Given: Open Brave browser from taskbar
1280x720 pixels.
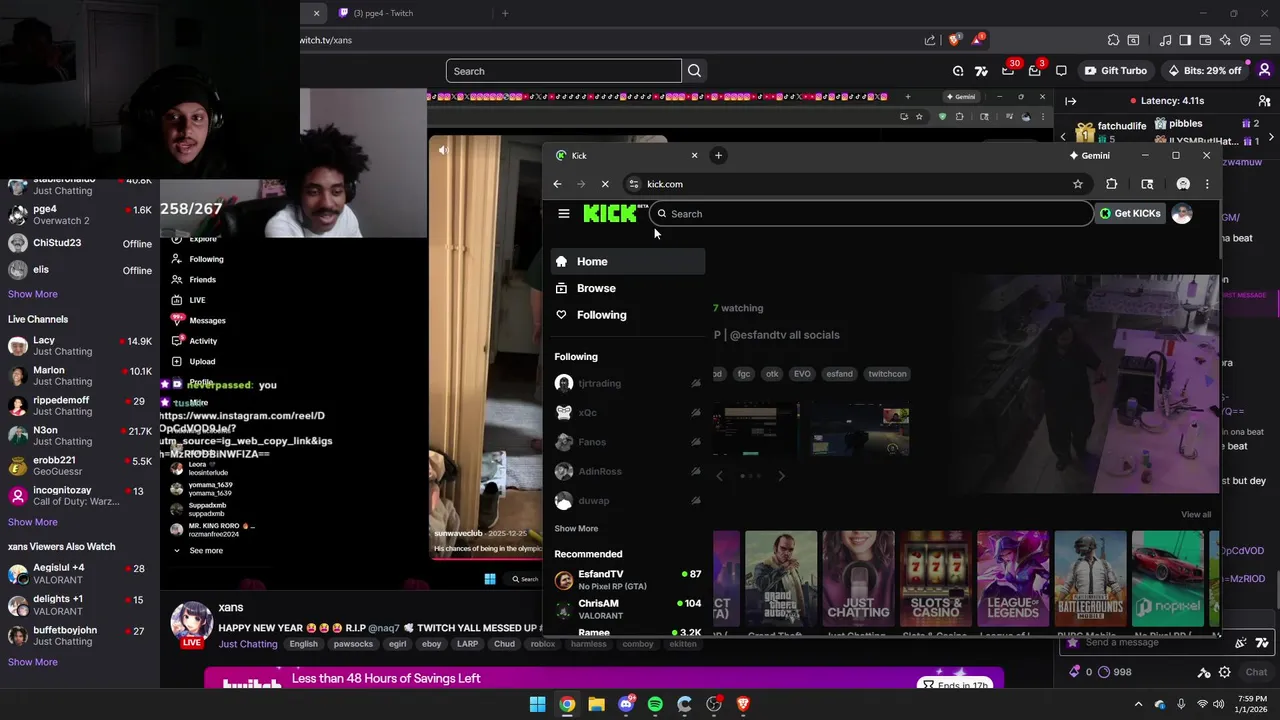Looking at the screenshot, I should coord(743,704).
